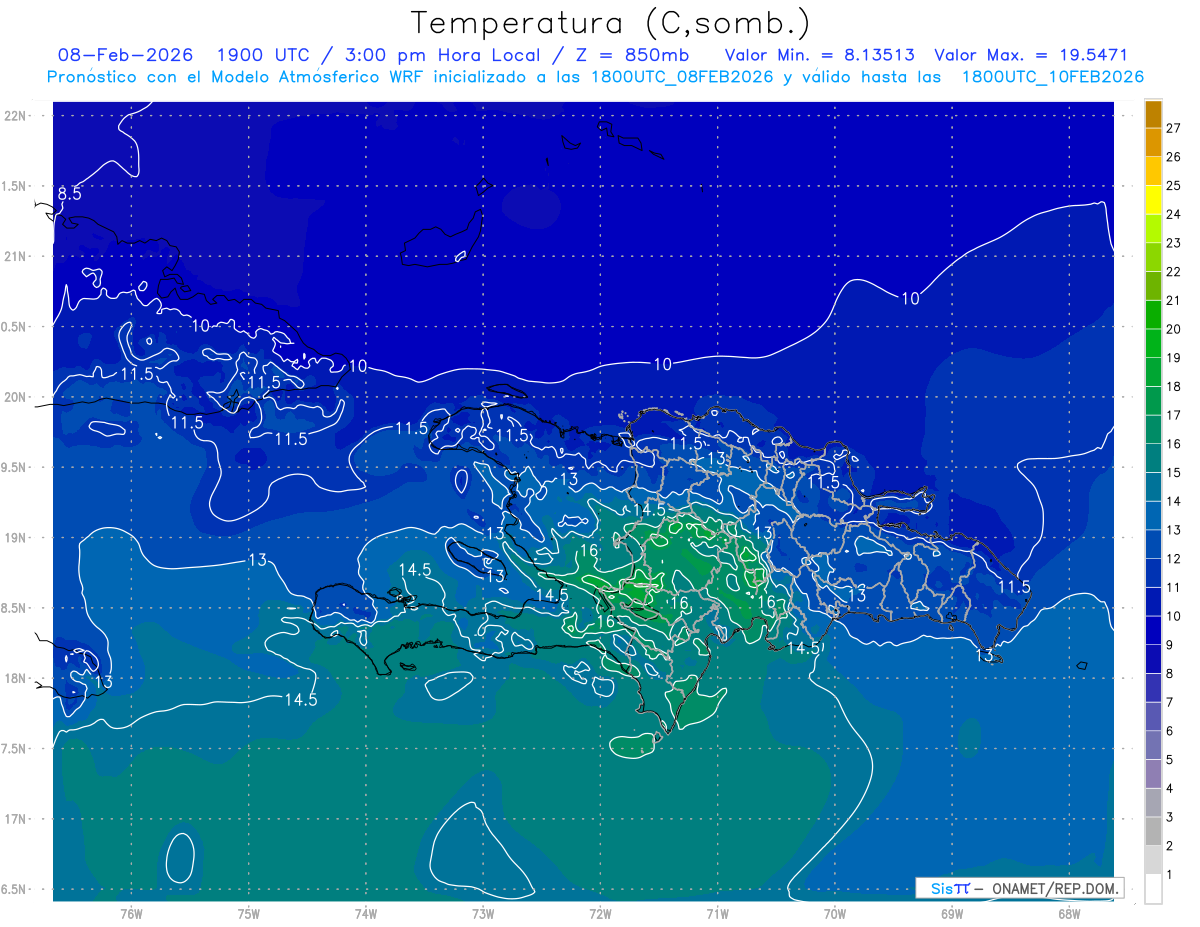Click the 'Valor Max. = 19.5471' text
Image resolution: width=1200 pixels, height=927 pixels.
click(1031, 55)
